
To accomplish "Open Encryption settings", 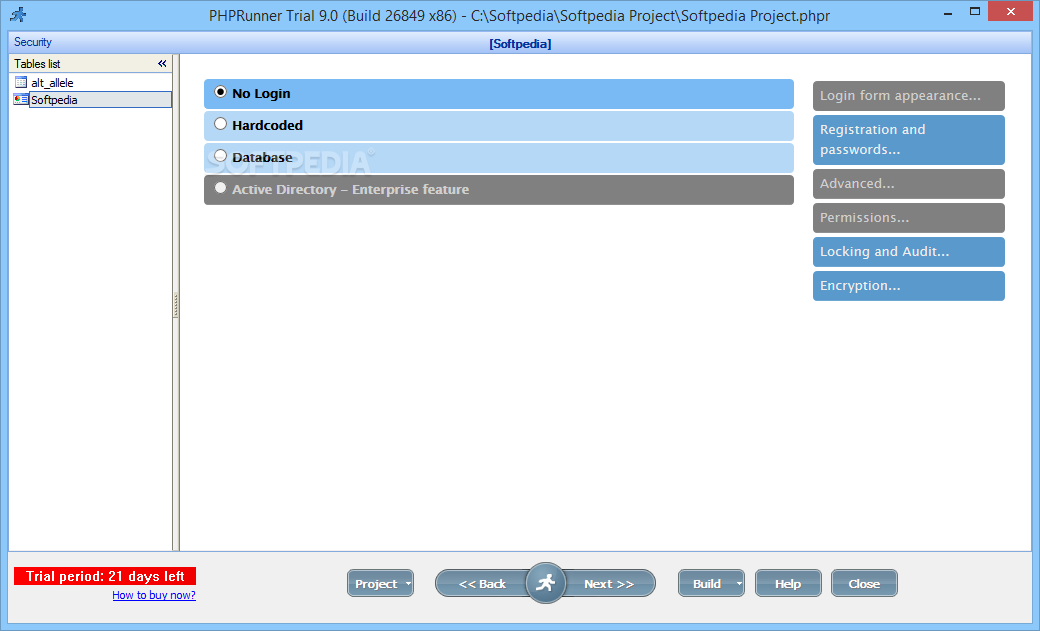I will point(909,286).
